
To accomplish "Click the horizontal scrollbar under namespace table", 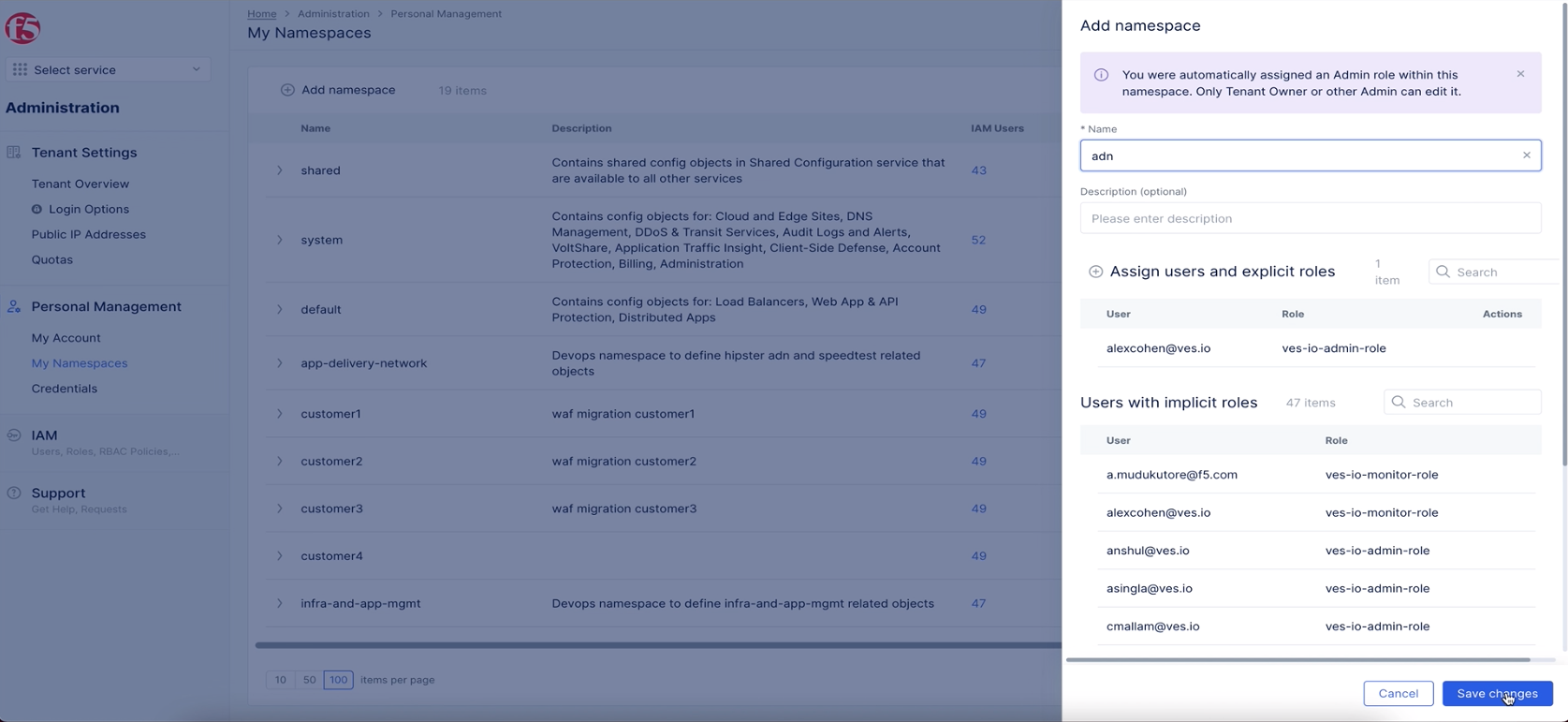I will [x=655, y=645].
